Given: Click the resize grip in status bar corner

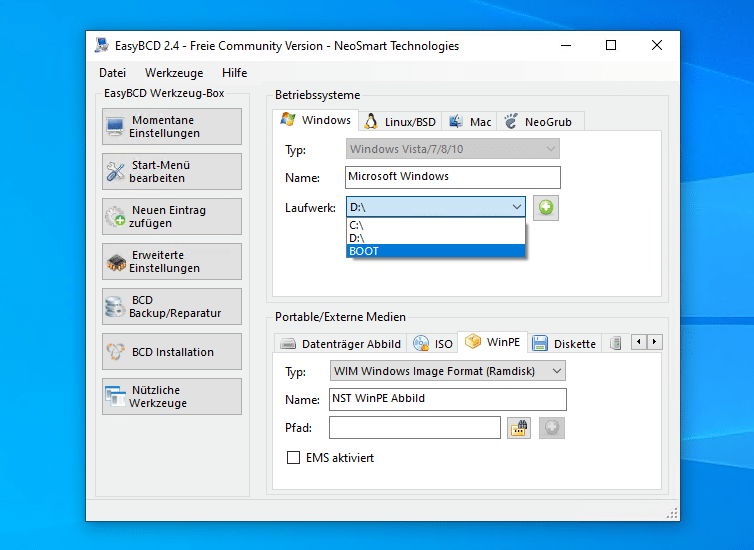Looking at the screenshot, I should tap(672, 513).
